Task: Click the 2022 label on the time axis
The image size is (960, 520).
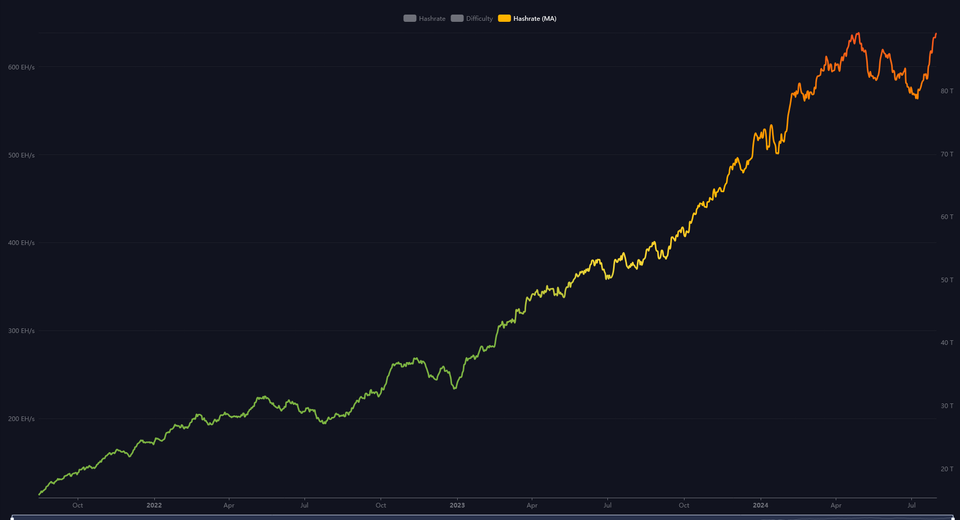Action: pos(154,505)
